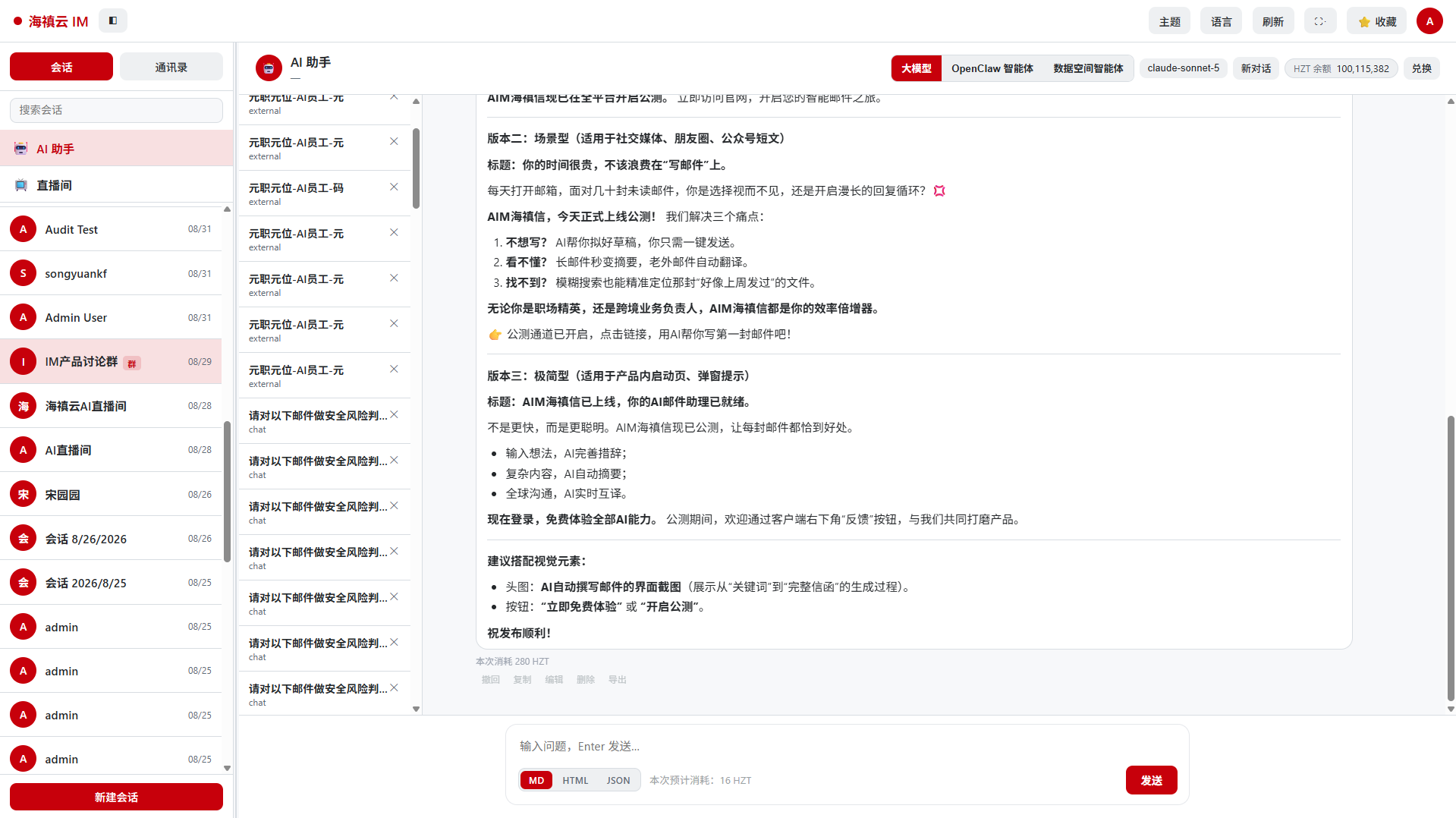Select the JSON output format
This screenshot has height=818, width=1456.
coord(618,780)
